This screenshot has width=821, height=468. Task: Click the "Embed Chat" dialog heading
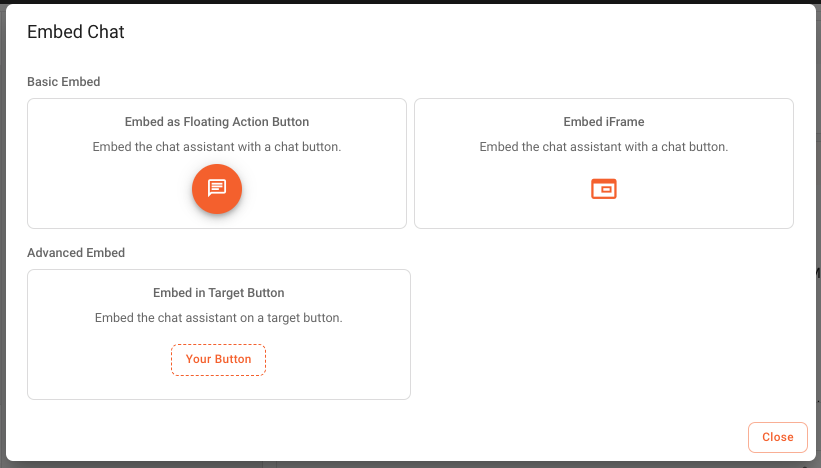click(76, 32)
